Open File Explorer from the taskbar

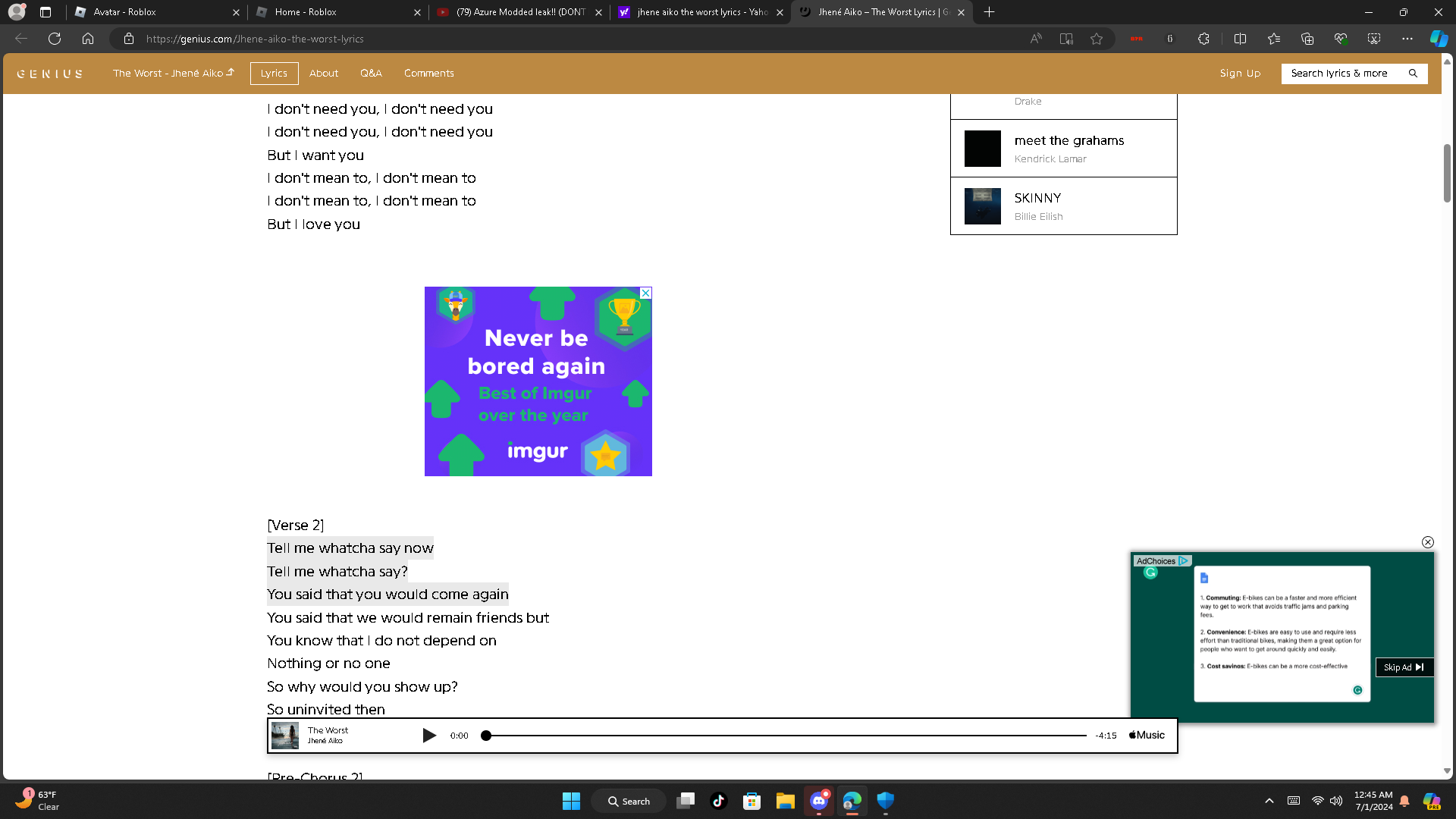coord(785,801)
